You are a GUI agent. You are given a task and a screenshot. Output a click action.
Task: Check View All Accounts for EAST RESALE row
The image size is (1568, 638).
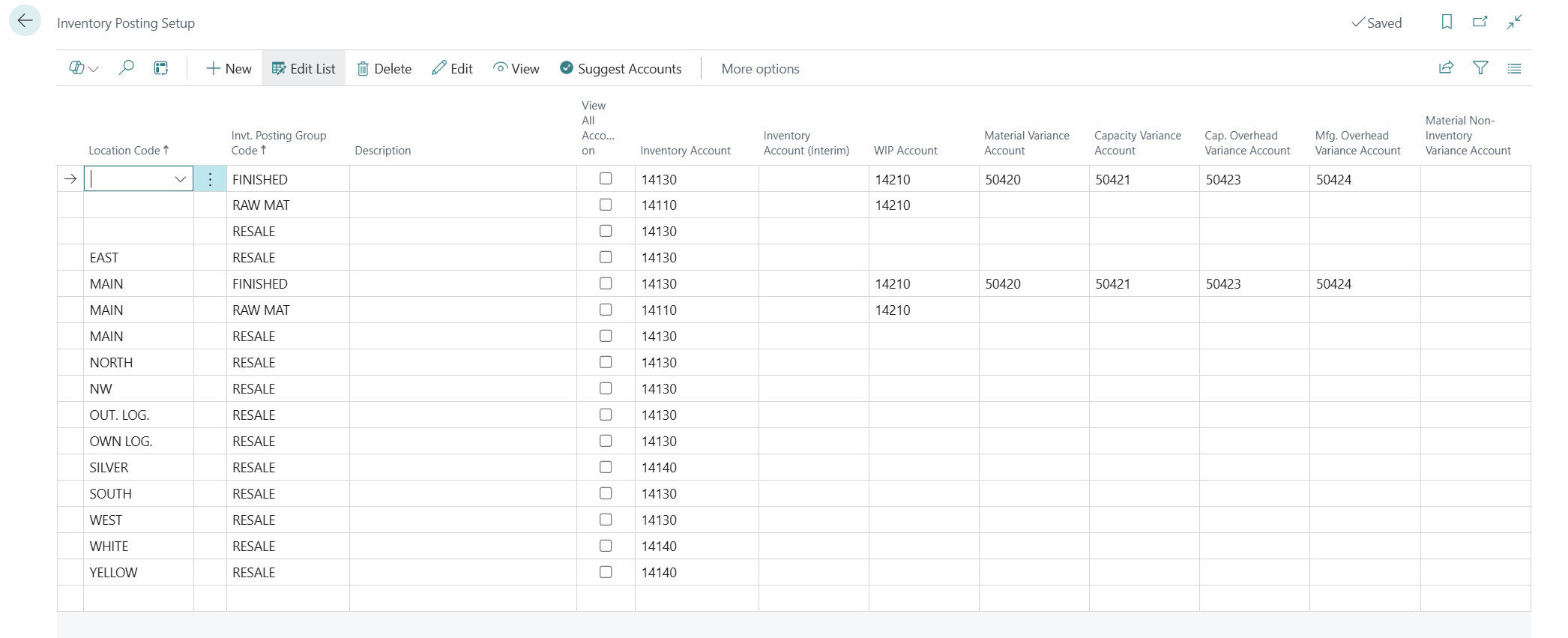[x=606, y=257]
